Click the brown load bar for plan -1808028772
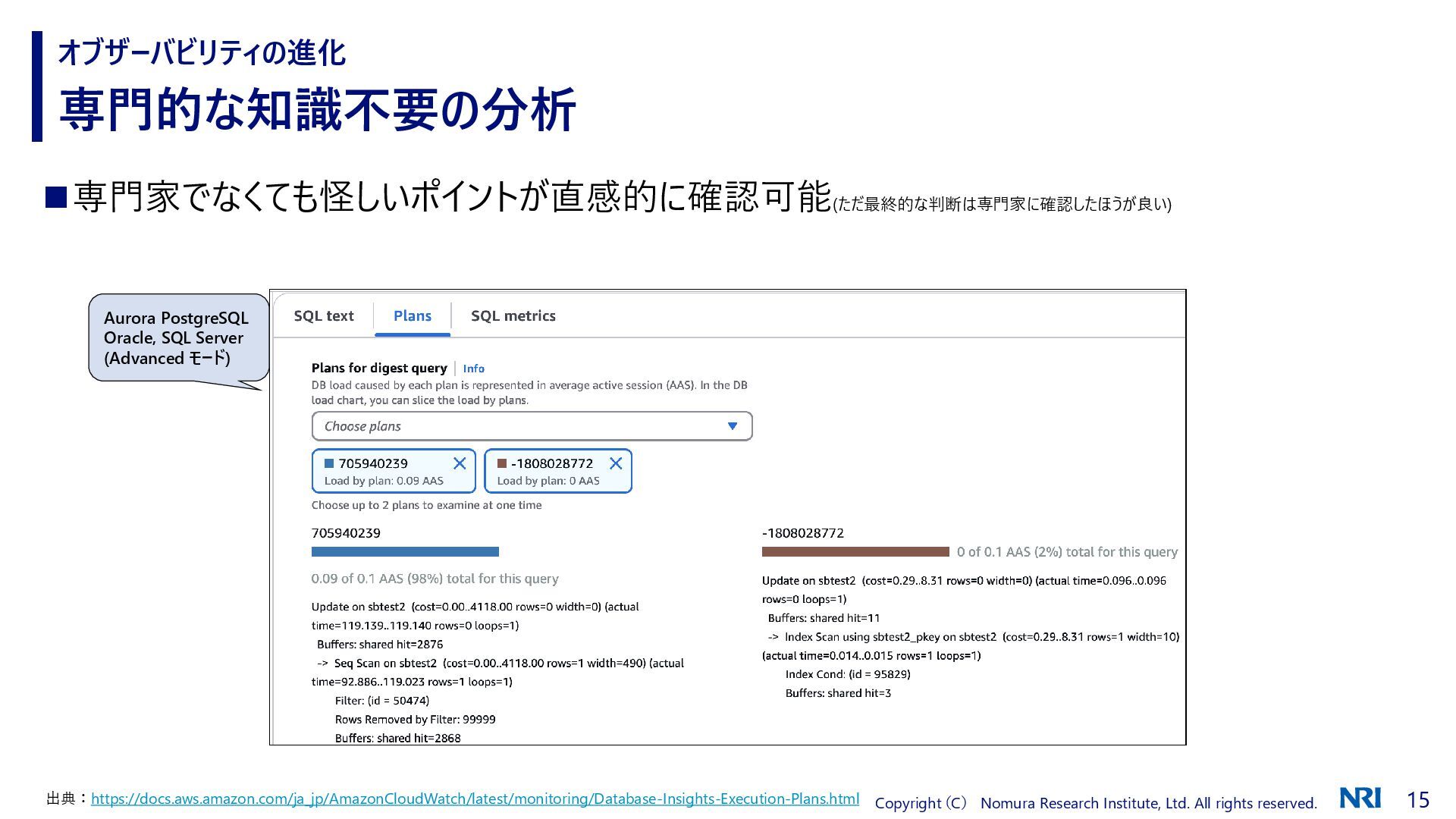Screen dimensions: 1456x819 [855, 552]
